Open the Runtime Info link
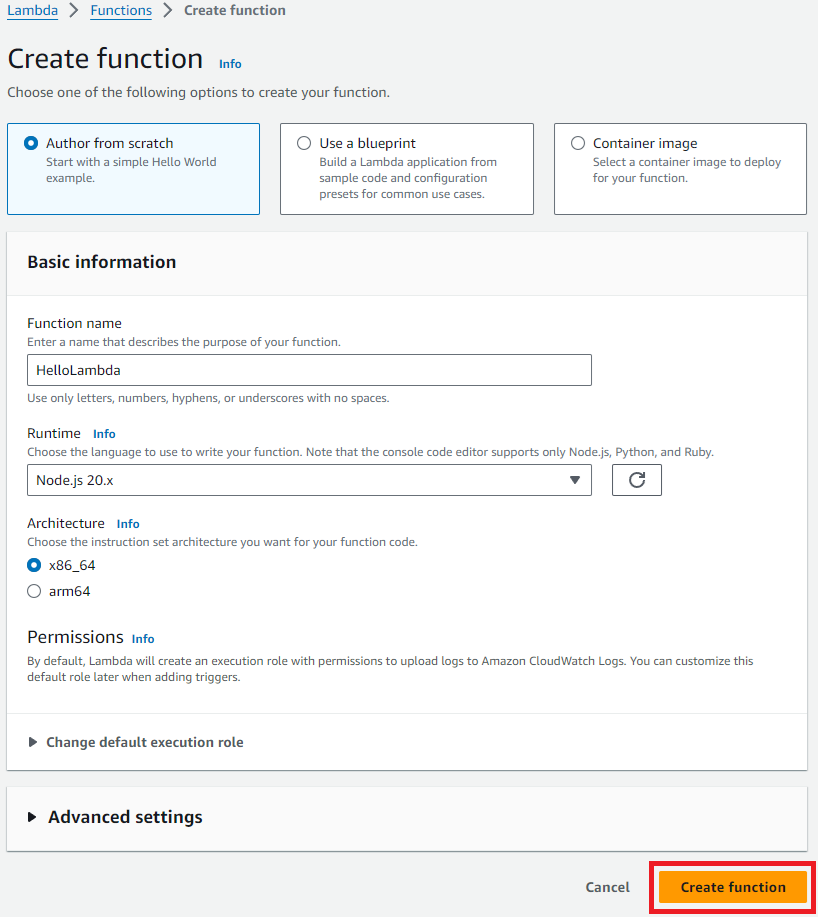This screenshot has width=818, height=917. 104,434
